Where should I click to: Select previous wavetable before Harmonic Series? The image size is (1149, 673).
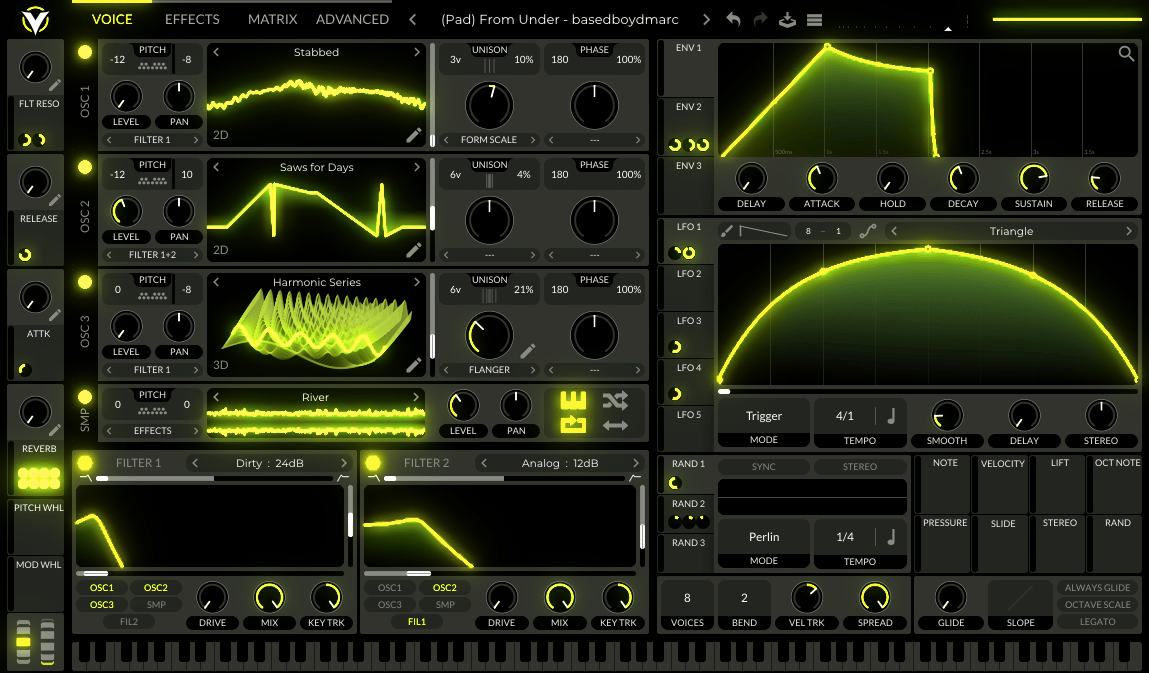(x=216, y=282)
